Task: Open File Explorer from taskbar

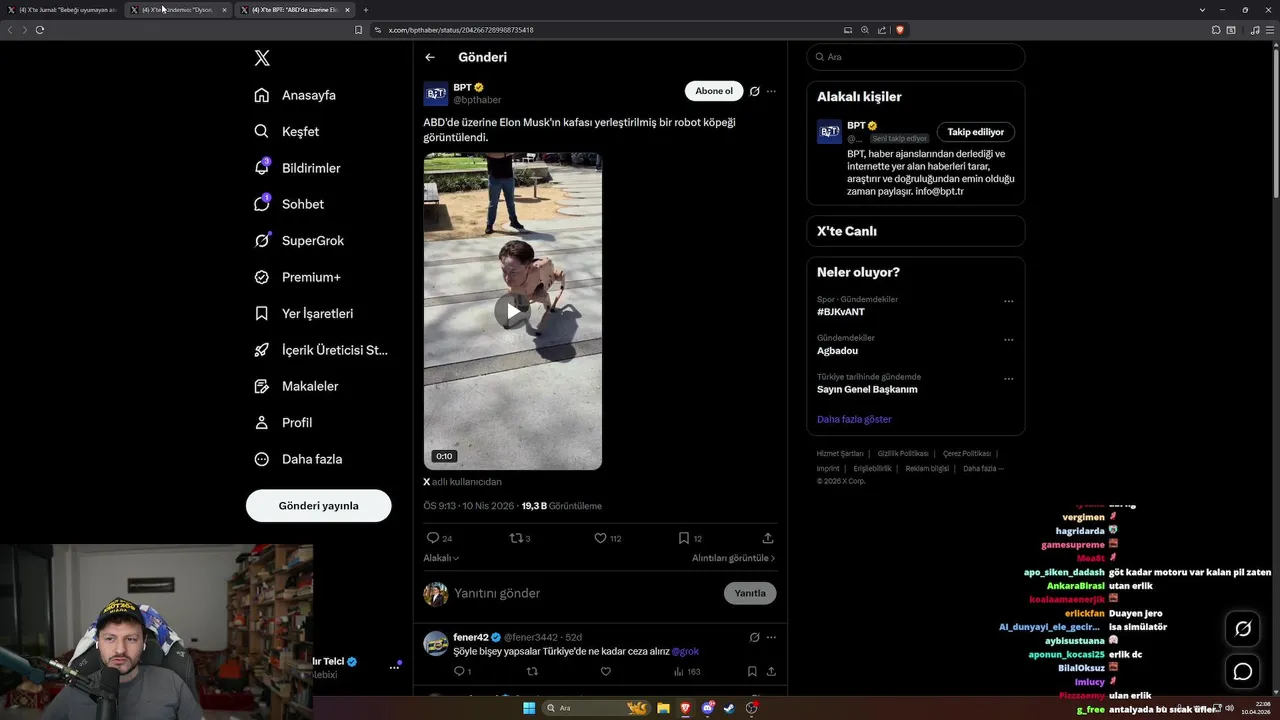Action: (663, 708)
